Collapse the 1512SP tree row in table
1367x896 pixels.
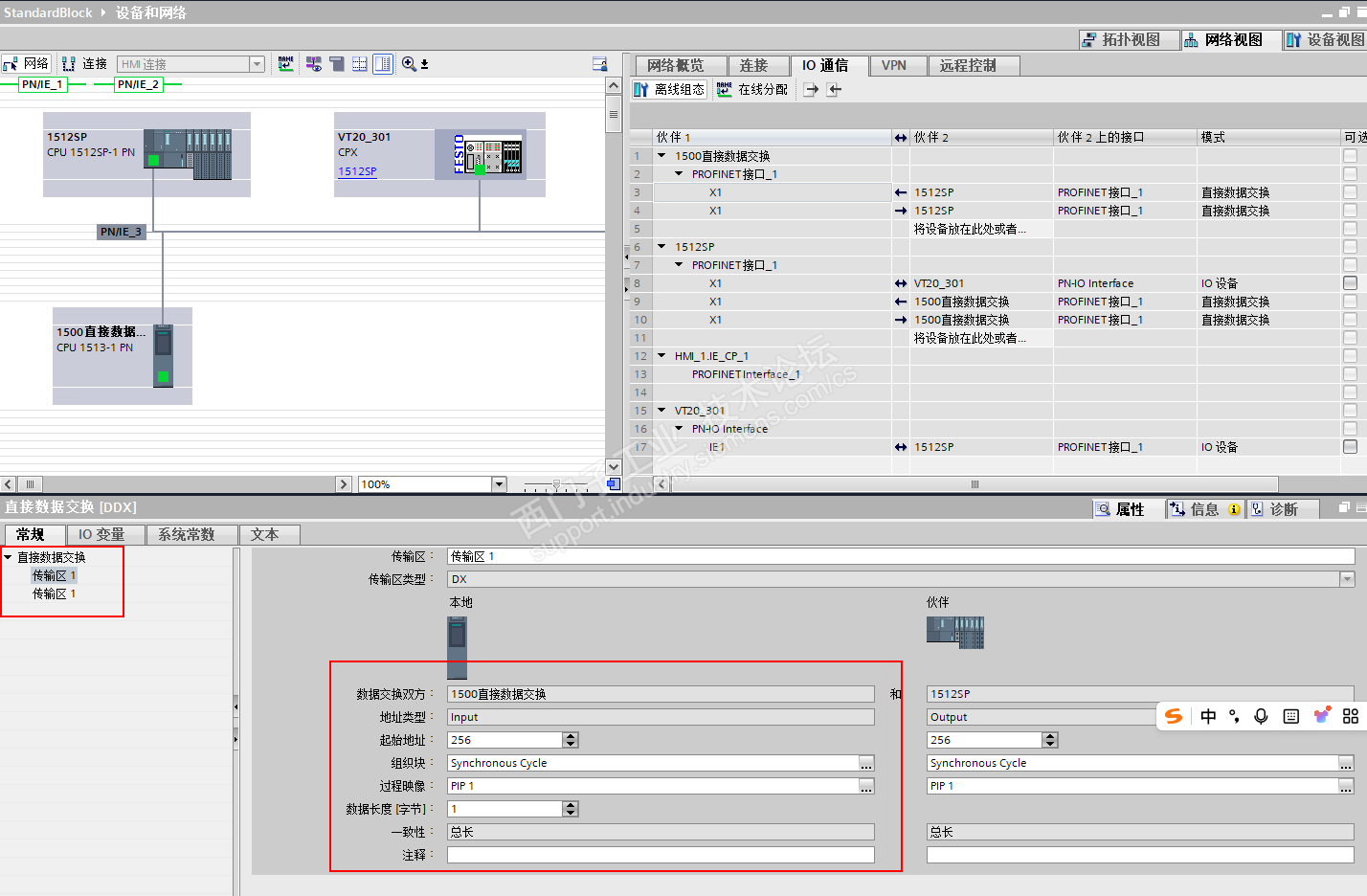point(661,246)
